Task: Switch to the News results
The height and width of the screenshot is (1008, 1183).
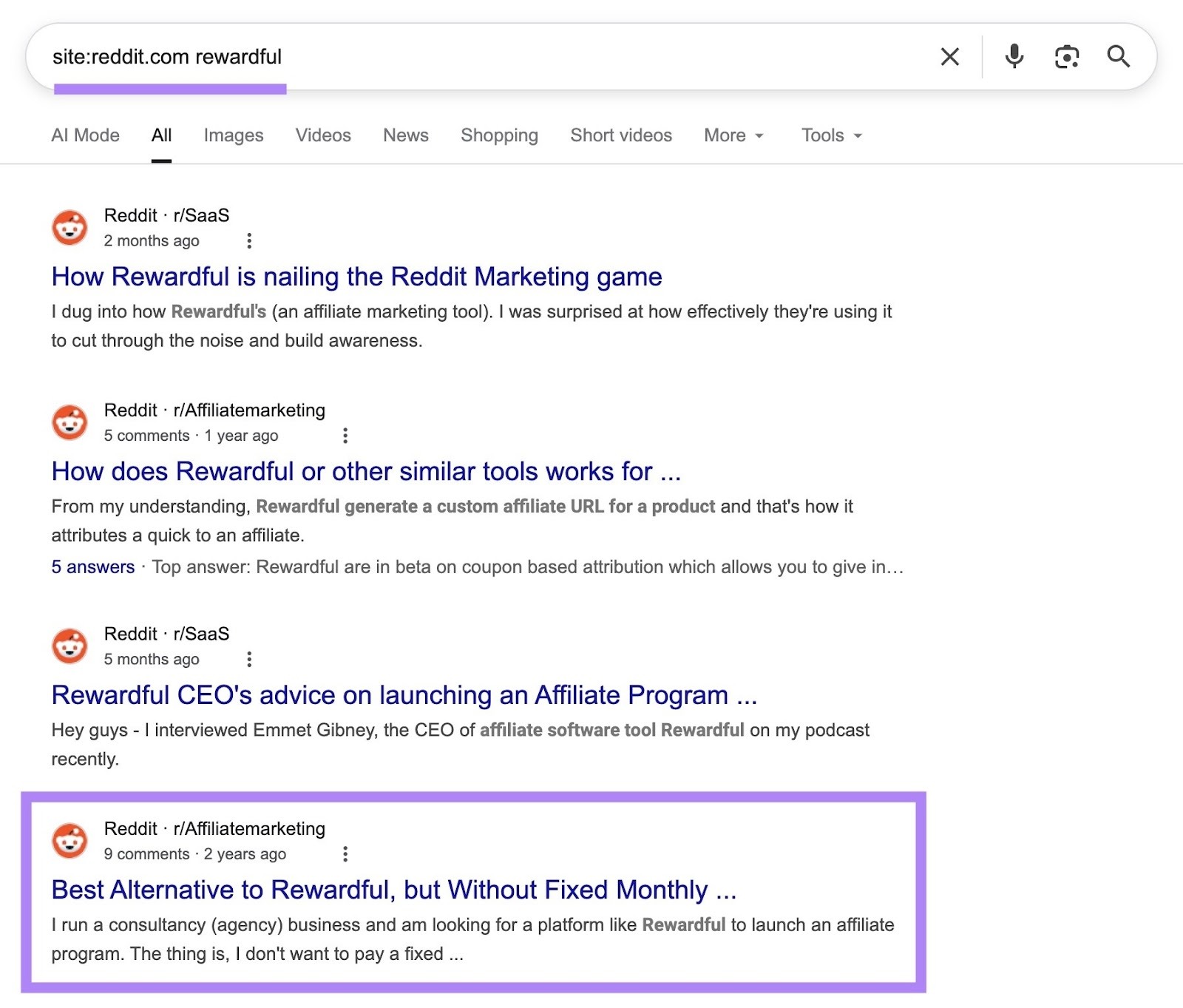Action: (404, 135)
